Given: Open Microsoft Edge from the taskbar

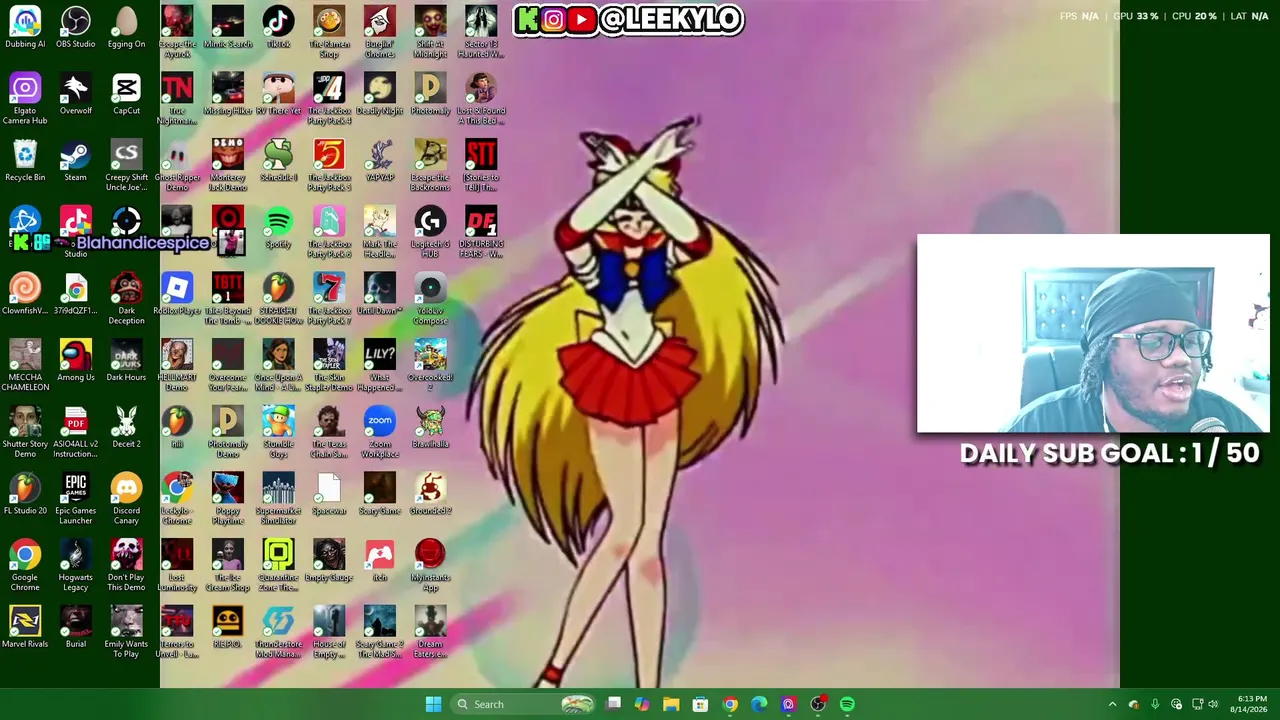Looking at the screenshot, I should pyautogui.click(x=759, y=704).
